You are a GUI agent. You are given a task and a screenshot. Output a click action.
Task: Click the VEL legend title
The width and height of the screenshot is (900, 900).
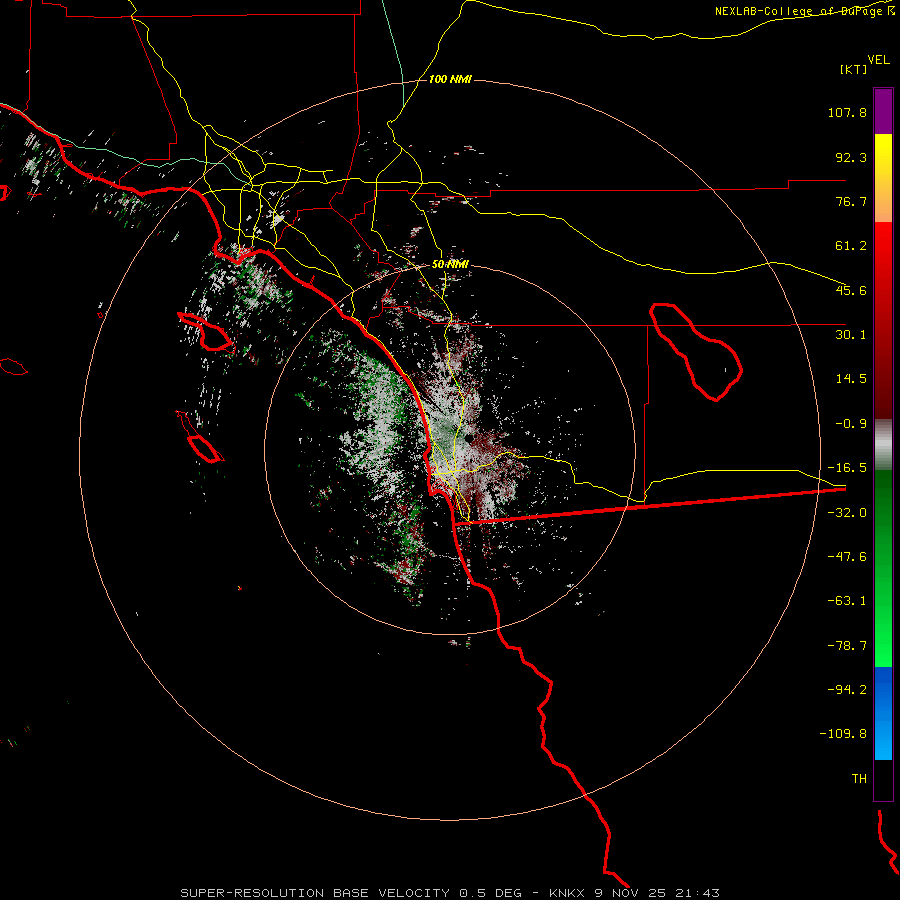pos(878,59)
